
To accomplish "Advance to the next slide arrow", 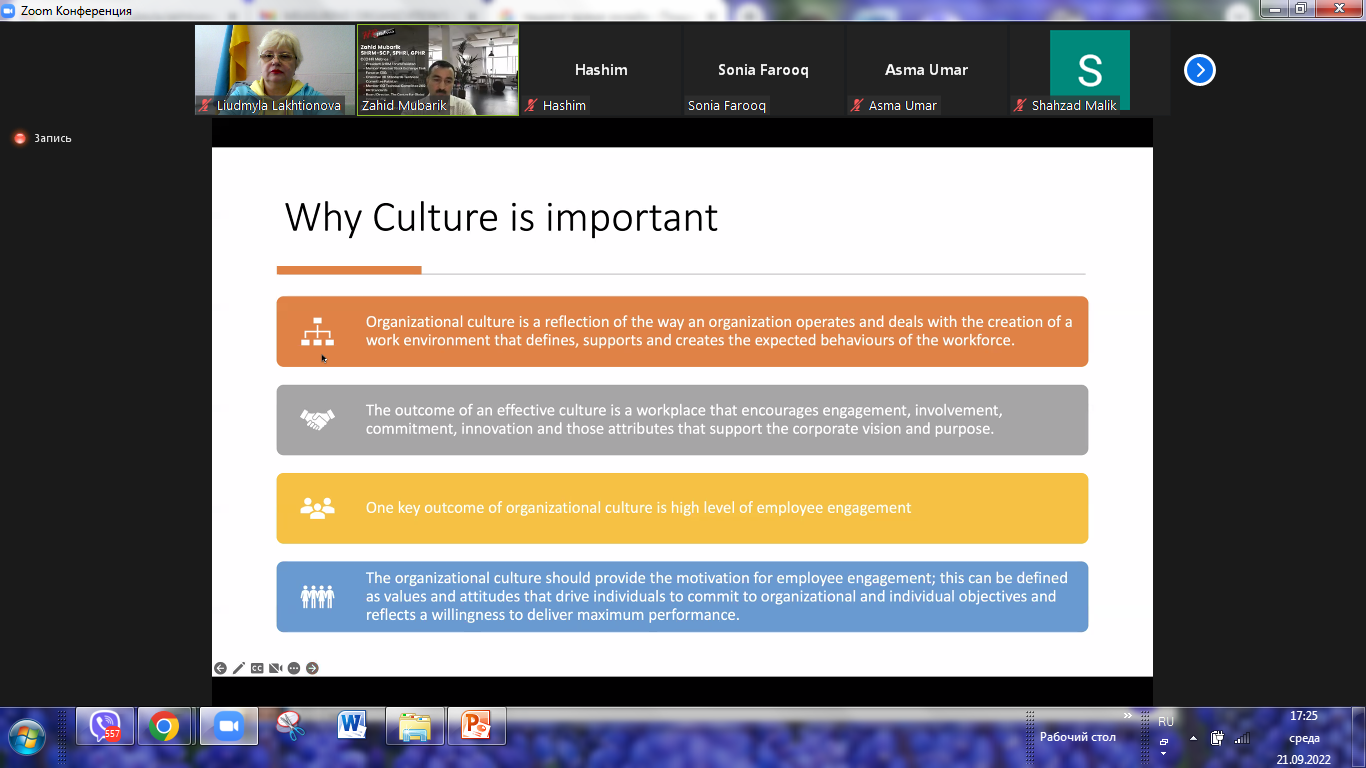I will 312,668.
